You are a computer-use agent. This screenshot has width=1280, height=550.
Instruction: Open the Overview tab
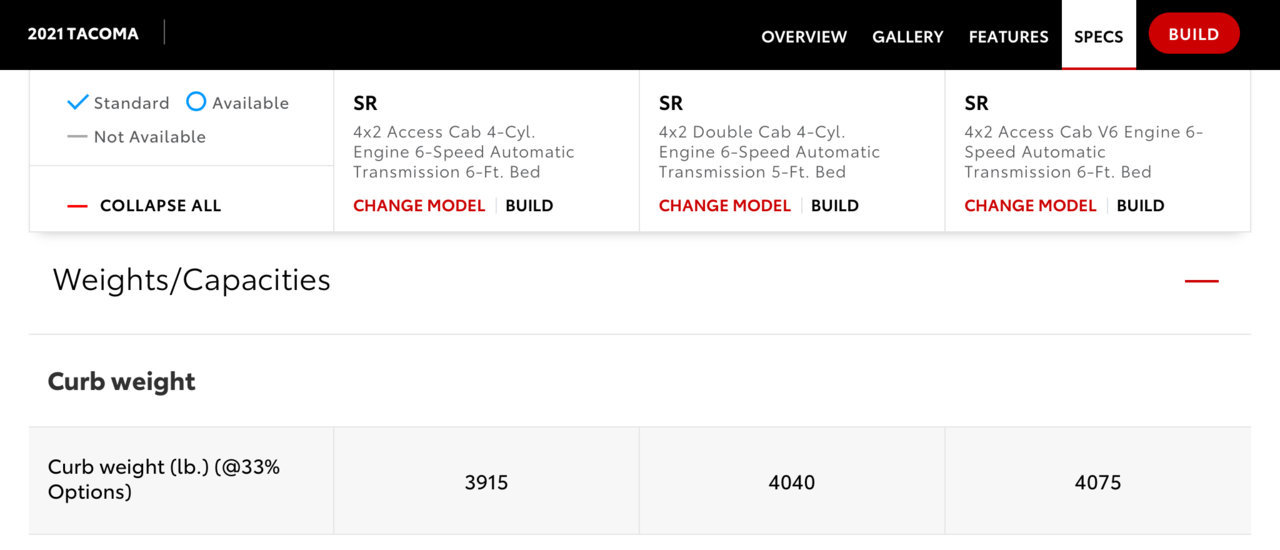pos(804,36)
